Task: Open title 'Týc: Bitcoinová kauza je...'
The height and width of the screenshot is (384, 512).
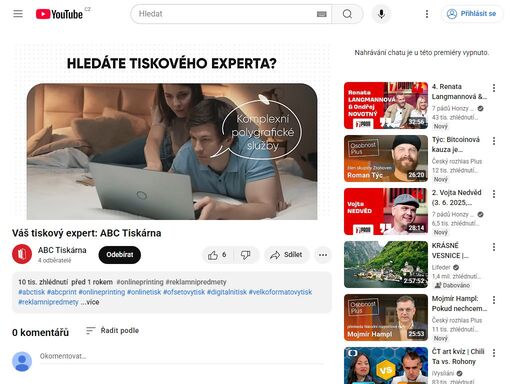Action: [456, 145]
